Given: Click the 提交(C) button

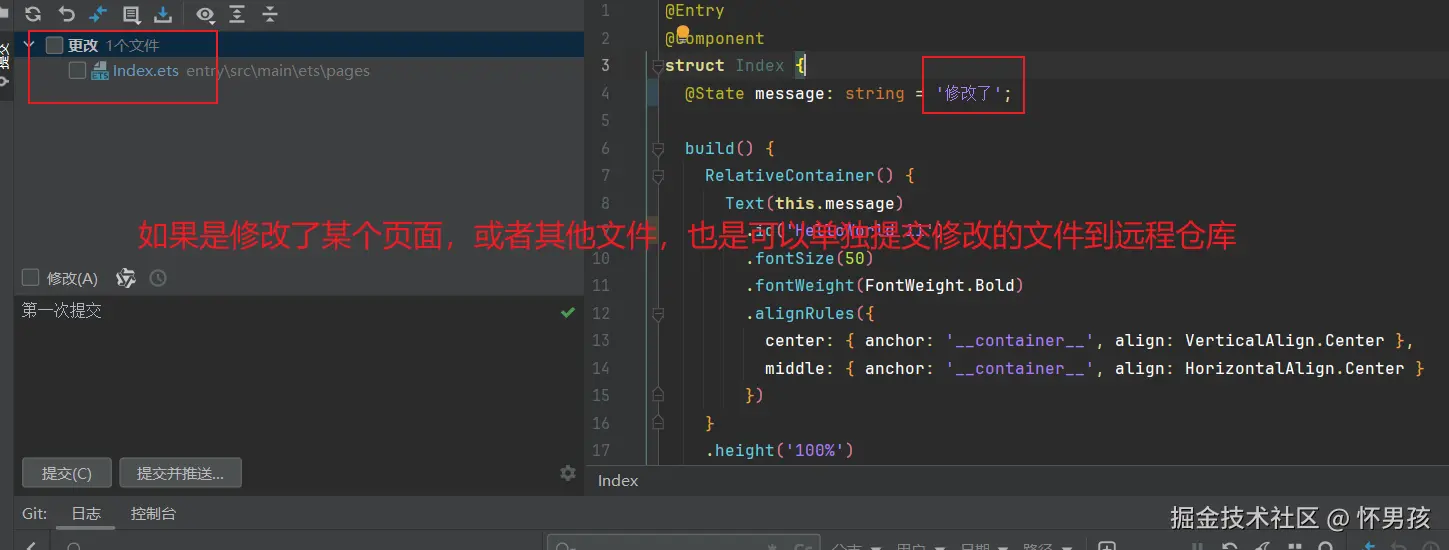Looking at the screenshot, I should click(67, 473).
